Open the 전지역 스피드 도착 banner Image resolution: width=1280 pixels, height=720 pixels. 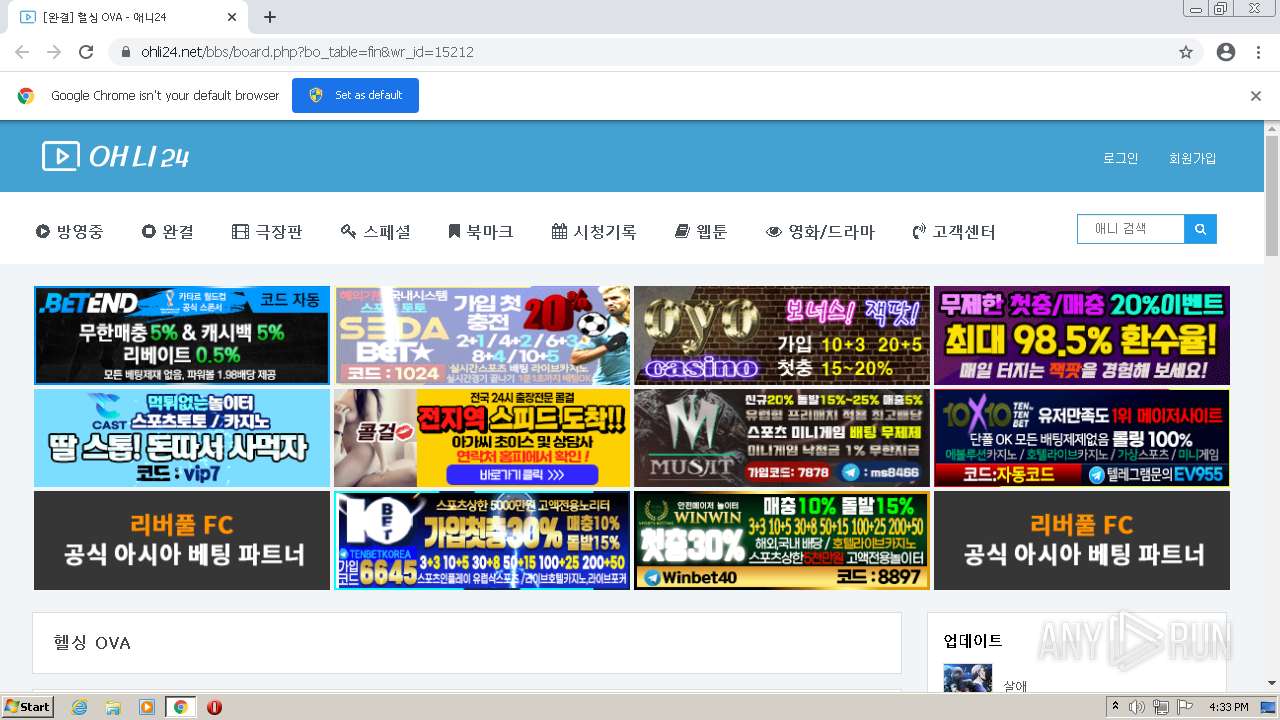pyautogui.click(x=482, y=438)
